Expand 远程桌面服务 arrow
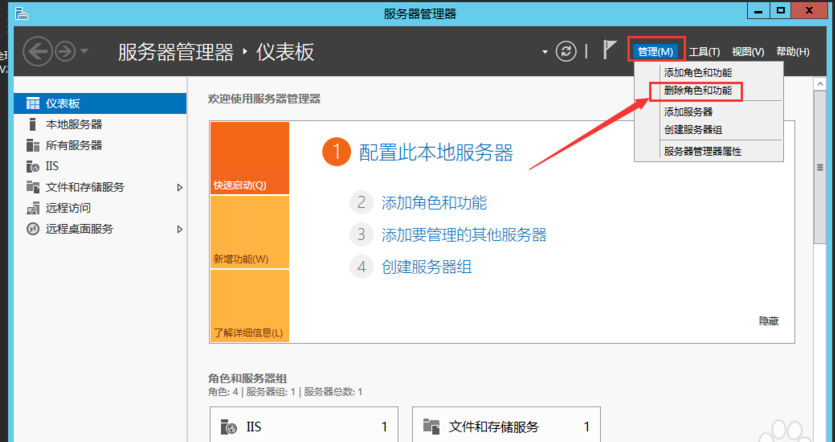Viewport: 835px width, 442px height. [x=179, y=230]
